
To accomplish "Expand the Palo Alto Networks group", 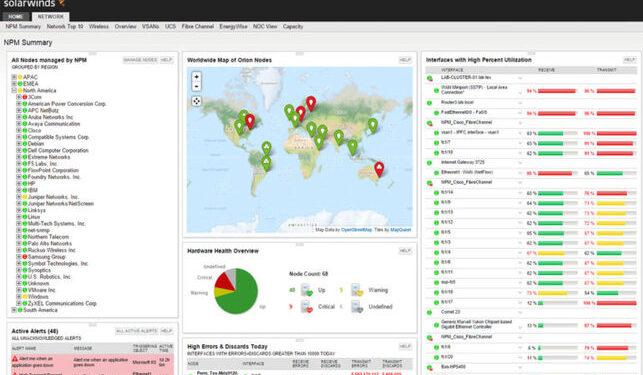I will tap(19, 244).
